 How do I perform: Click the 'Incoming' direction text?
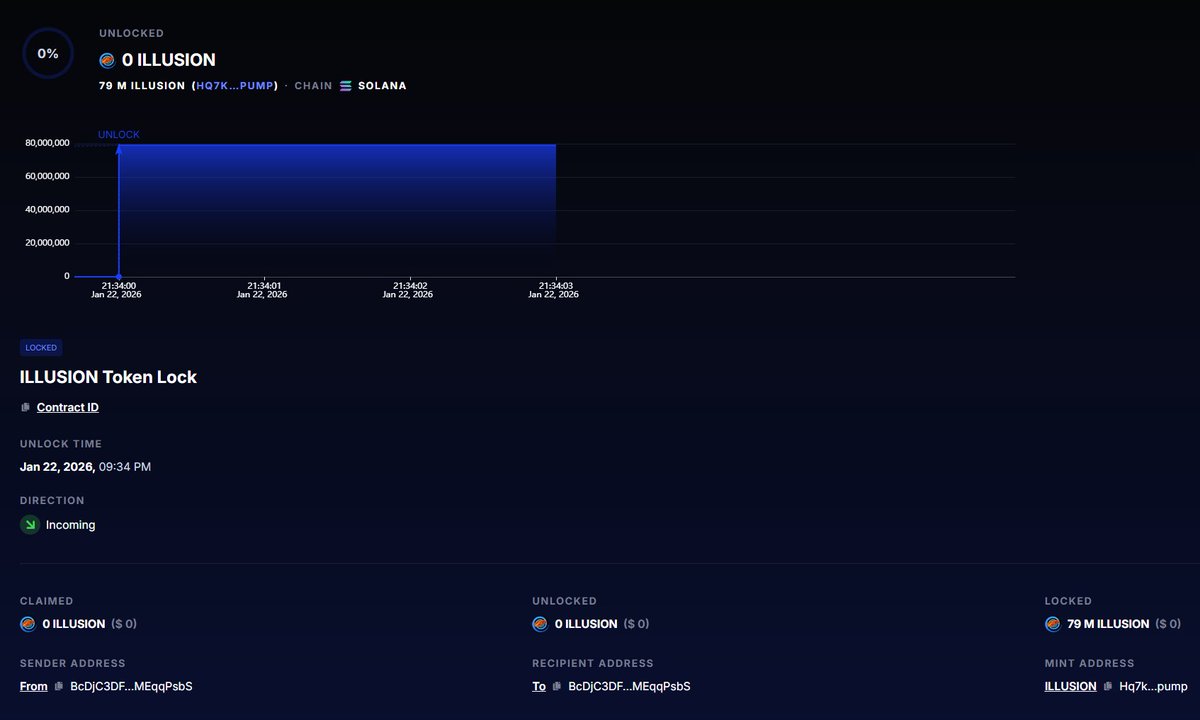coord(71,525)
